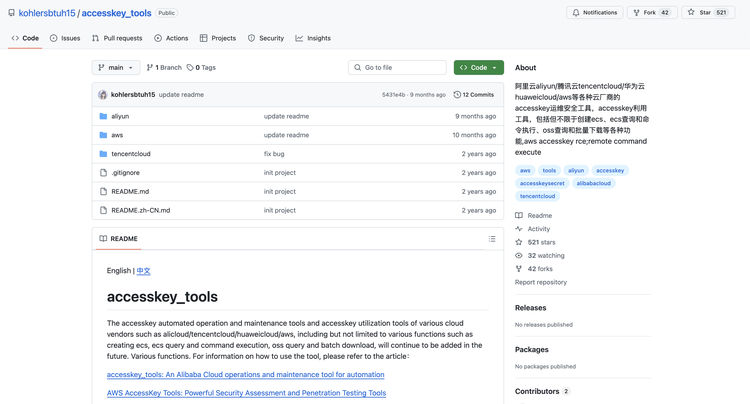Expand the main branch dropdown
The height and width of the screenshot is (404, 750).
[116, 67]
